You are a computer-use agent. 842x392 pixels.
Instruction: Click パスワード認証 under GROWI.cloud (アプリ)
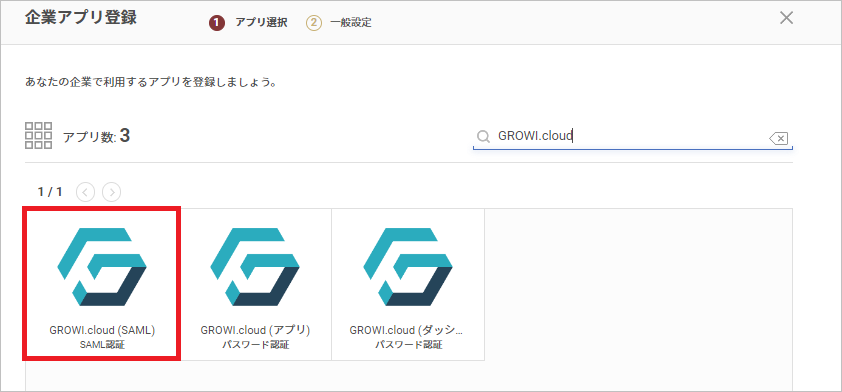(x=256, y=345)
